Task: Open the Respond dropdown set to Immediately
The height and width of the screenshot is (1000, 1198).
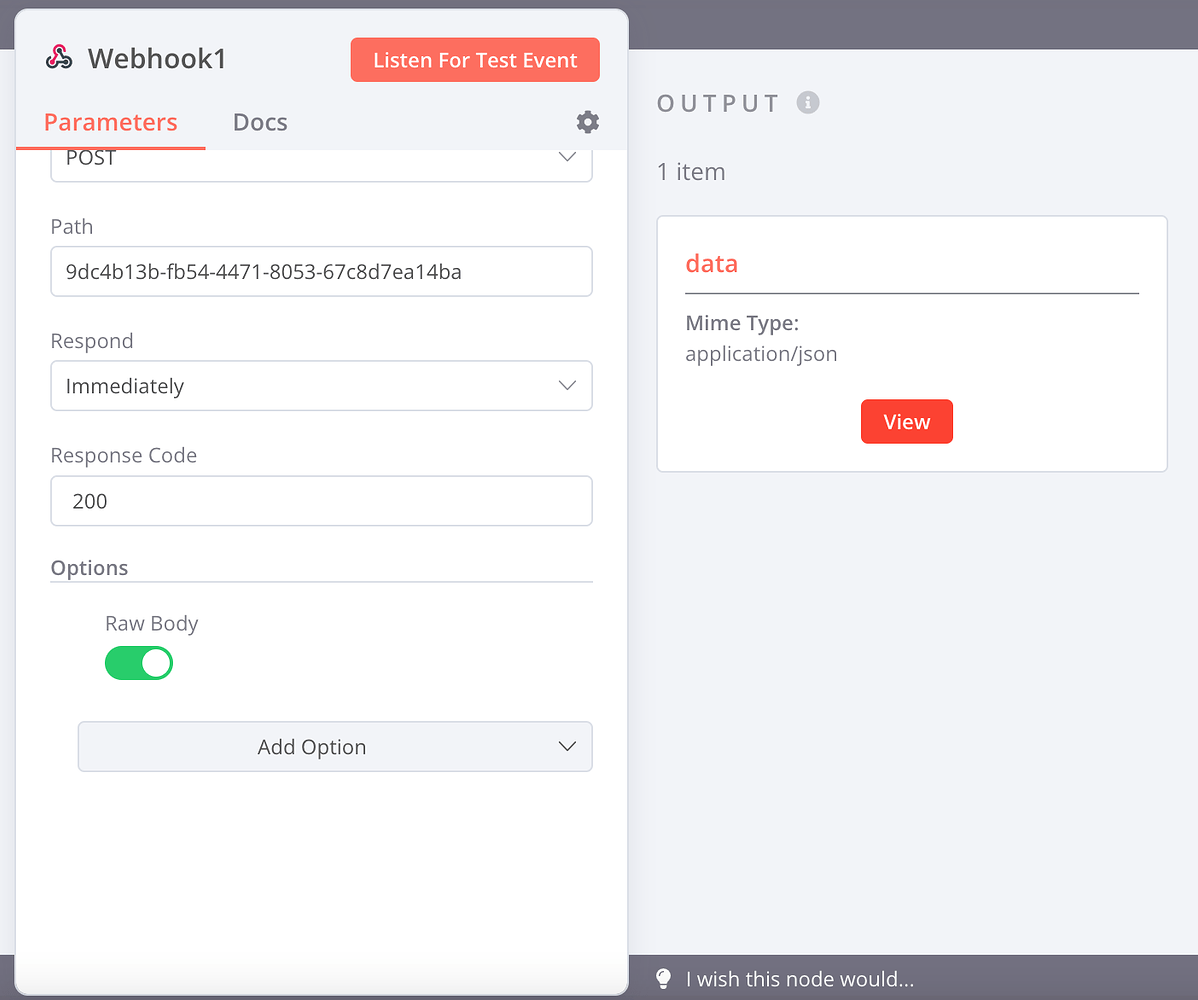Action: pos(321,385)
